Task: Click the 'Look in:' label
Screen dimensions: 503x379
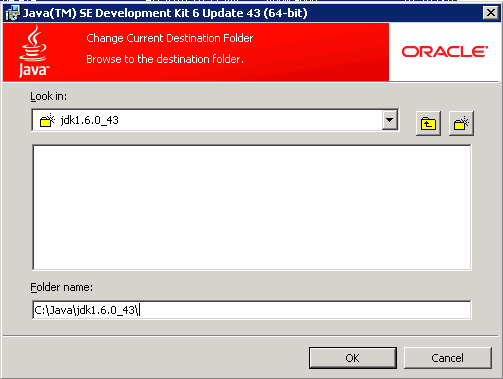Action: tap(48, 96)
